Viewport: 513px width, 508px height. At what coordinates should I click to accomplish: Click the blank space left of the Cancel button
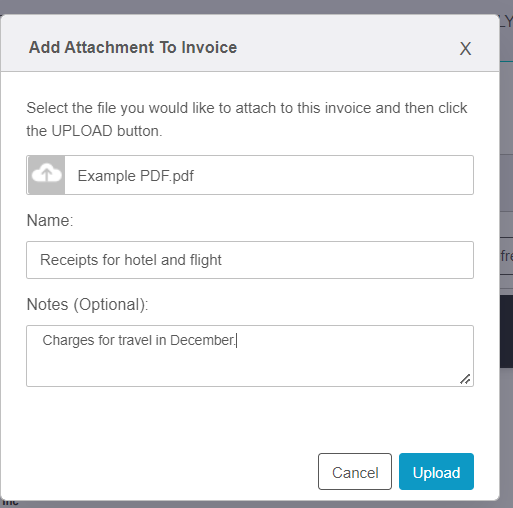click(167, 472)
